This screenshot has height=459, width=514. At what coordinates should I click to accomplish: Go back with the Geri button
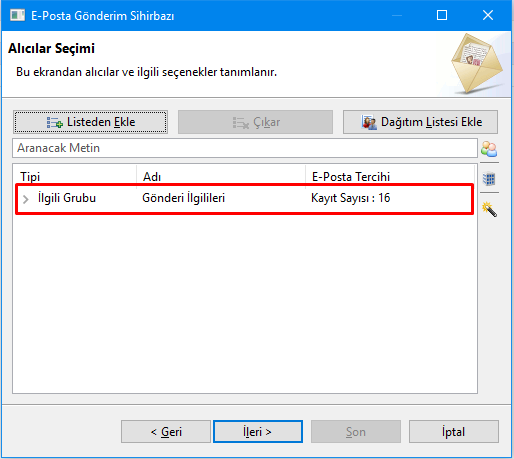click(x=166, y=432)
